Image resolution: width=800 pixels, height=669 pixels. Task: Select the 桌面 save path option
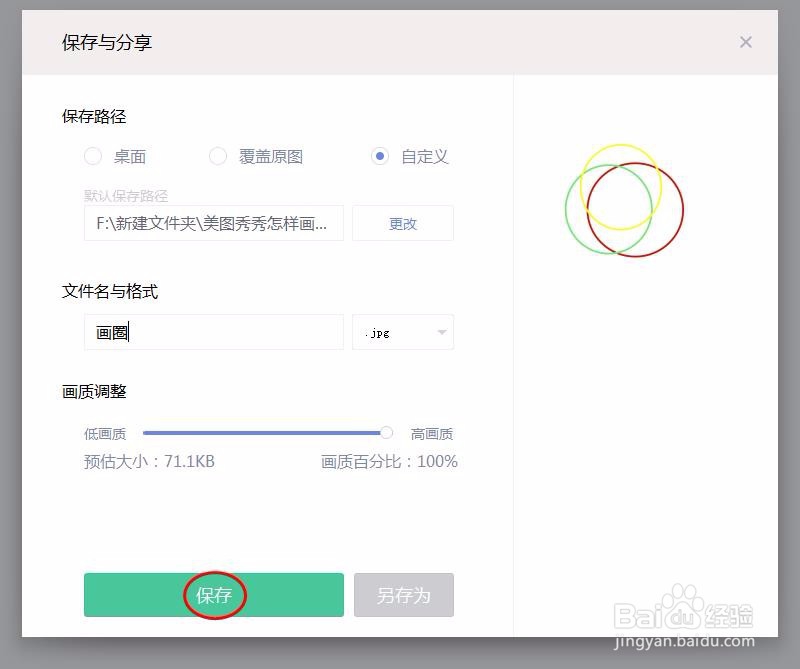click(93, 156)
